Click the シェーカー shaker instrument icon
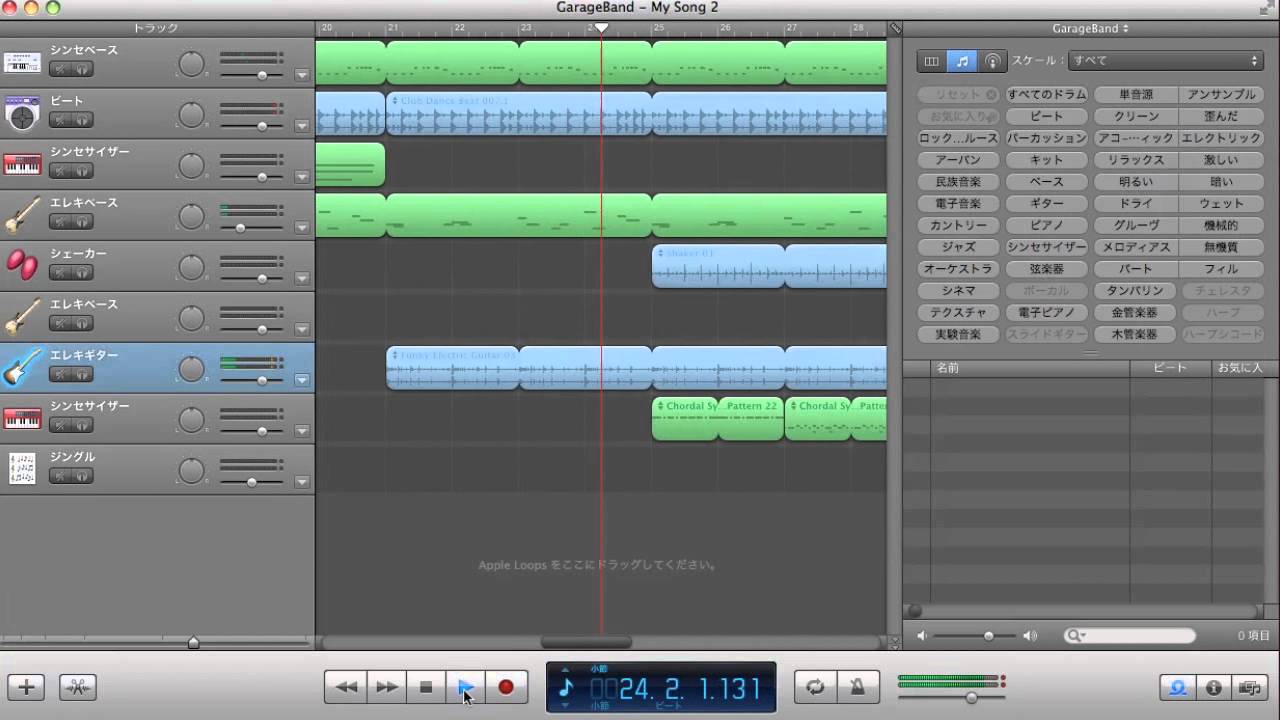This screenshot has height=720, width=1280. (22, 266)
